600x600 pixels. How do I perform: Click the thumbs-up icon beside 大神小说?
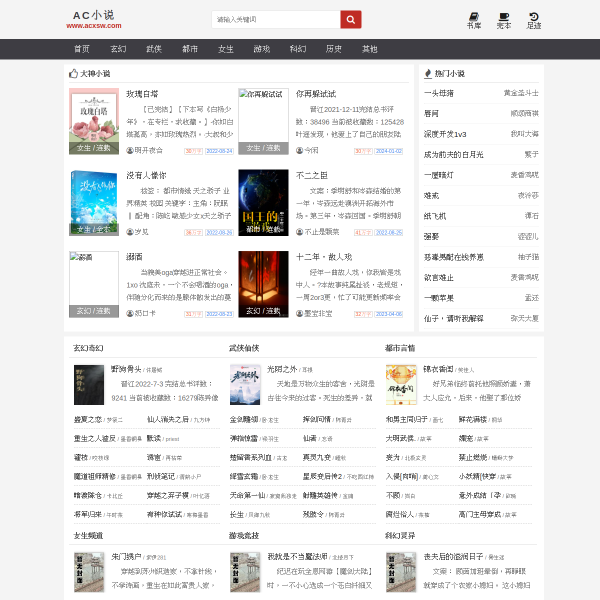click(73, 73)
